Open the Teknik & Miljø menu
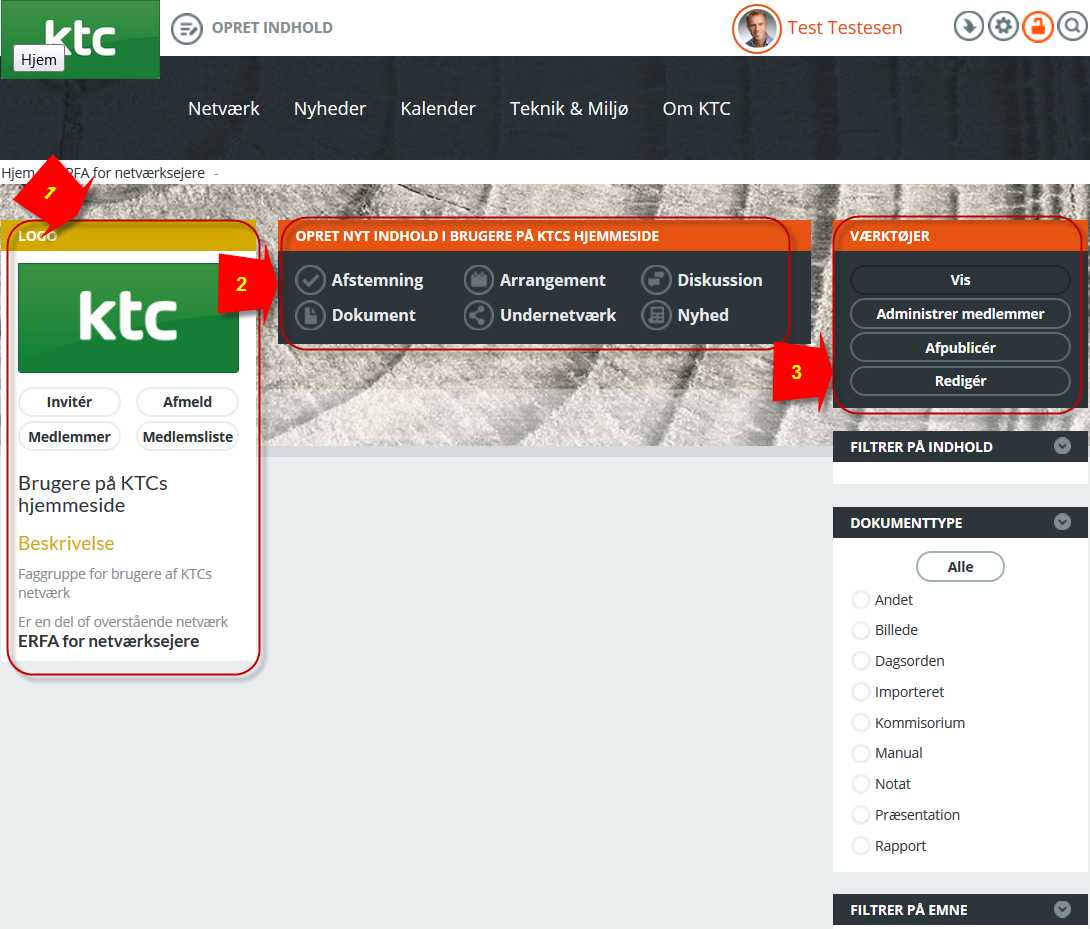Screen dimensions: 1090x929 click(x=569, y=108)
